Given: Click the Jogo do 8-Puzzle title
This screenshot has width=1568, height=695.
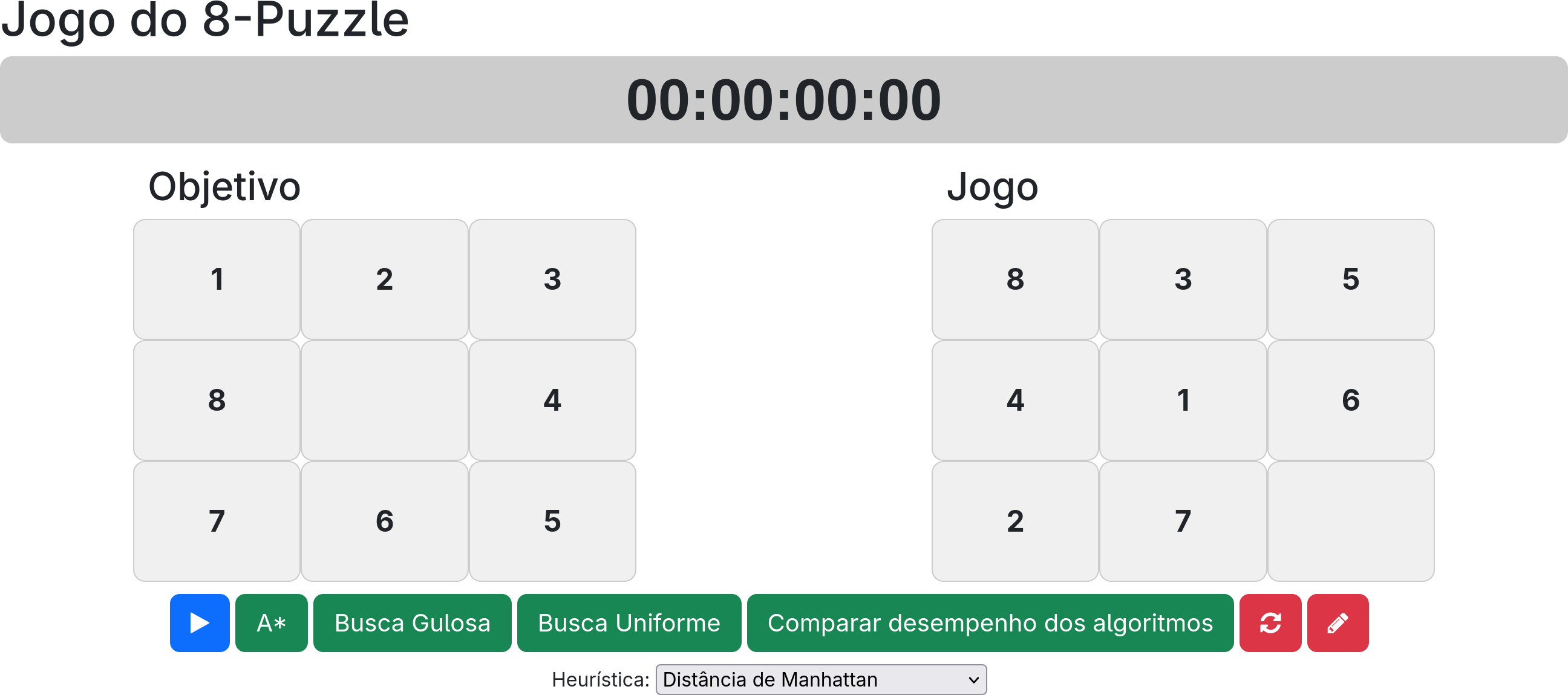Looking at the screenshot, I should (x=206, y=21).
